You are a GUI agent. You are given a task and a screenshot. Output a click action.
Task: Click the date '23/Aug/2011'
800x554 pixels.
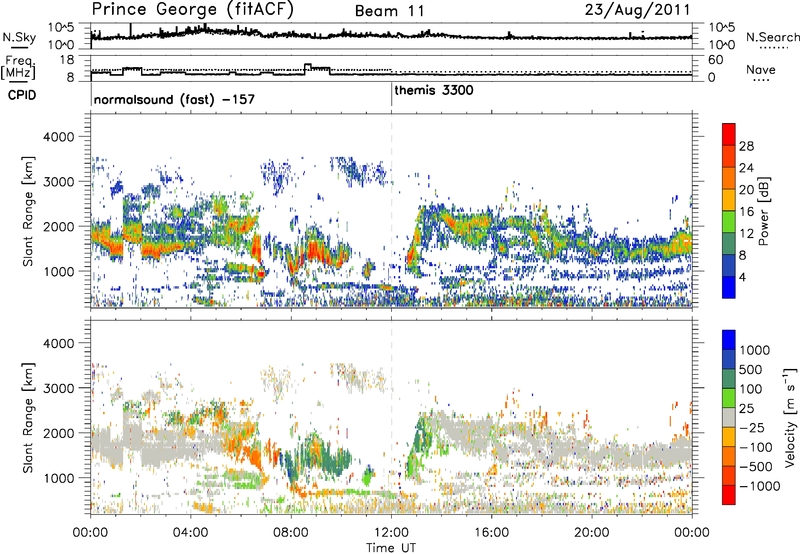click(x=637, y=10)
